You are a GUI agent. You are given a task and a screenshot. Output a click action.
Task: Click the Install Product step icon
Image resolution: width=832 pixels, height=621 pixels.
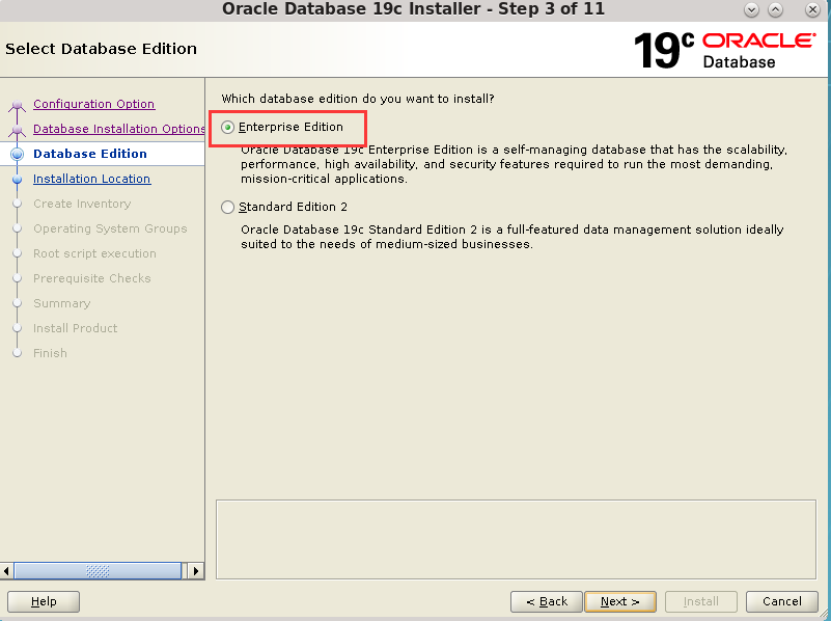[x=17, y=328]
